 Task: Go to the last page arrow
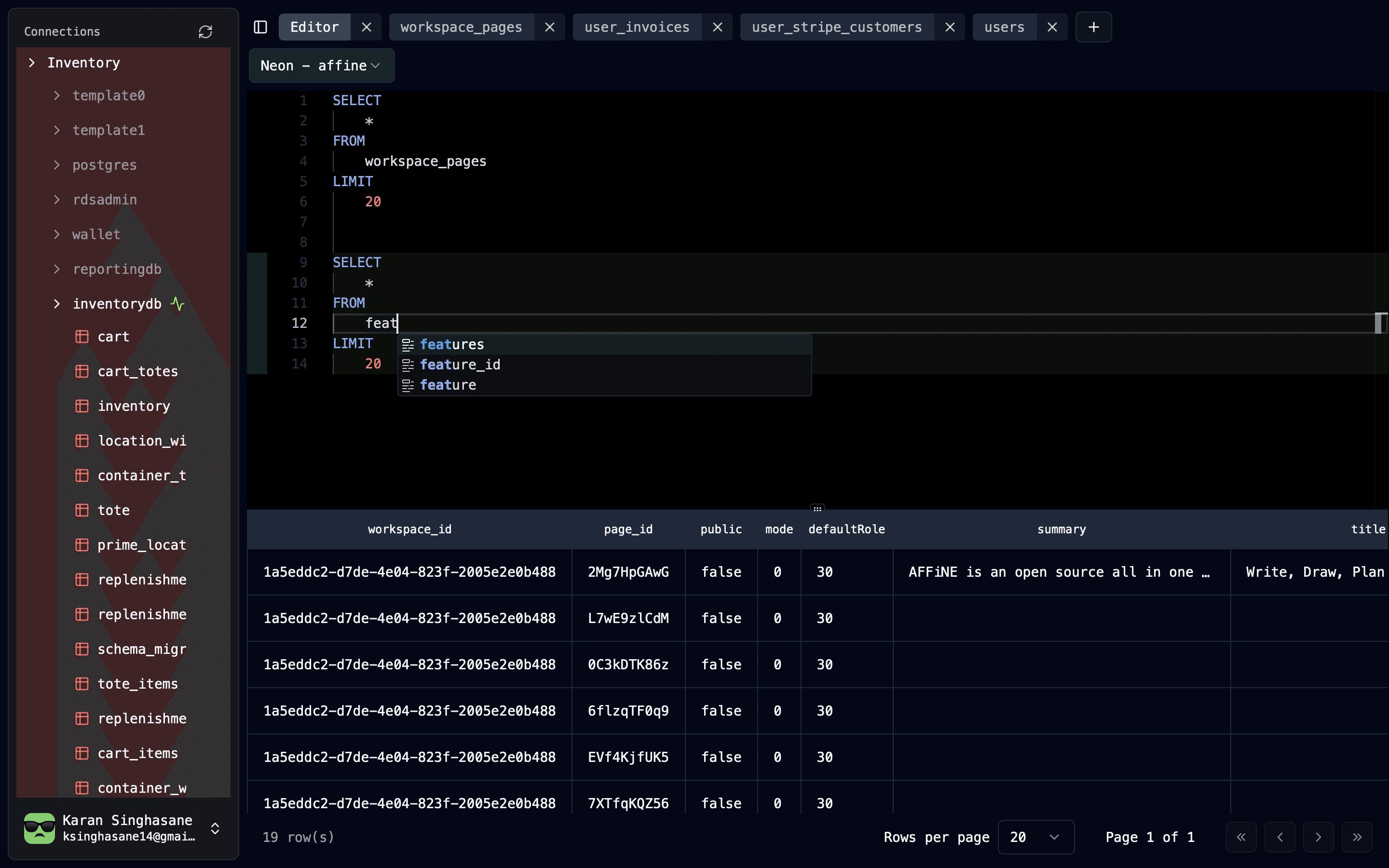coord(1357,837)
